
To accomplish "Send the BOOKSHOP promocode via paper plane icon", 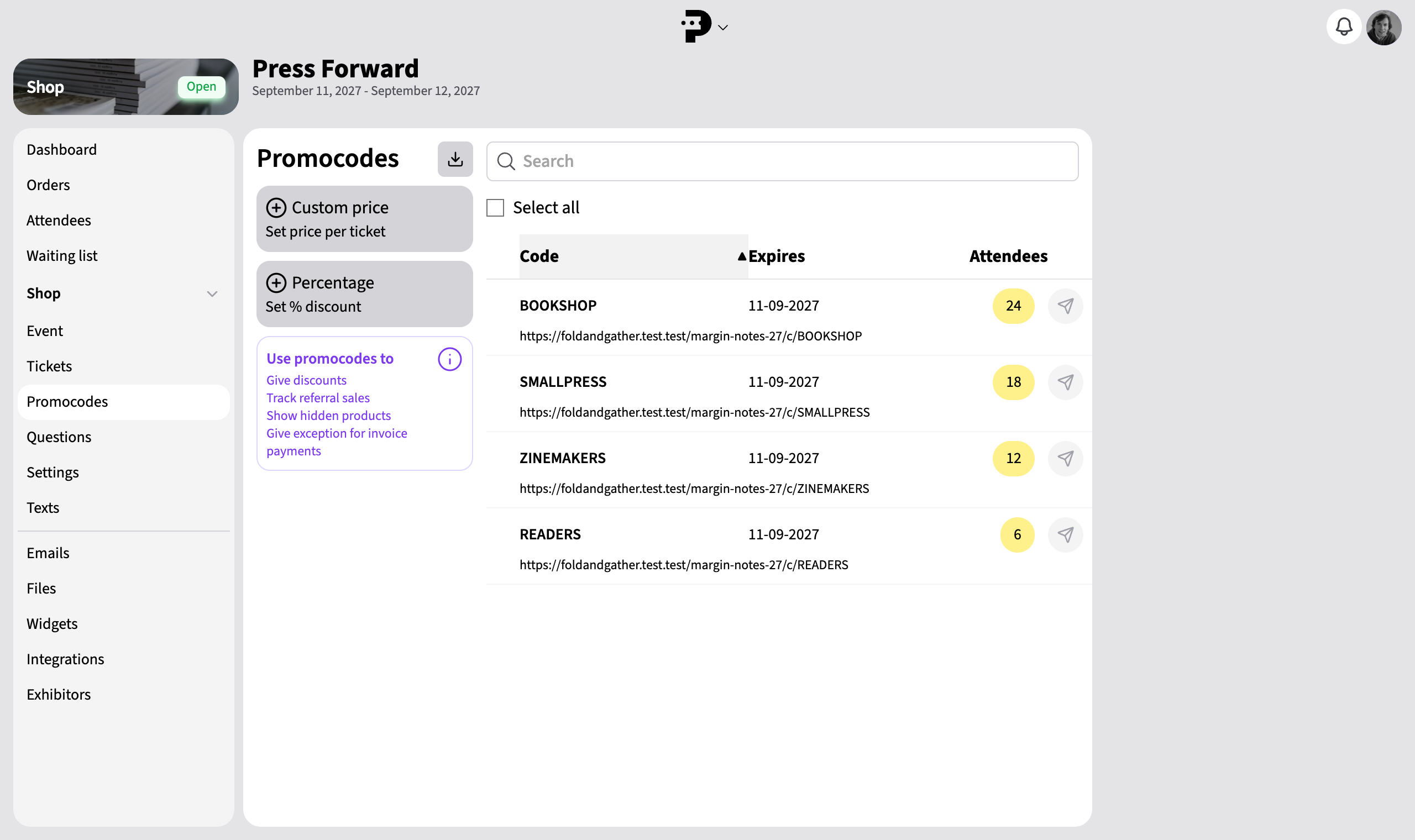I will click(x=1065, y=306).
